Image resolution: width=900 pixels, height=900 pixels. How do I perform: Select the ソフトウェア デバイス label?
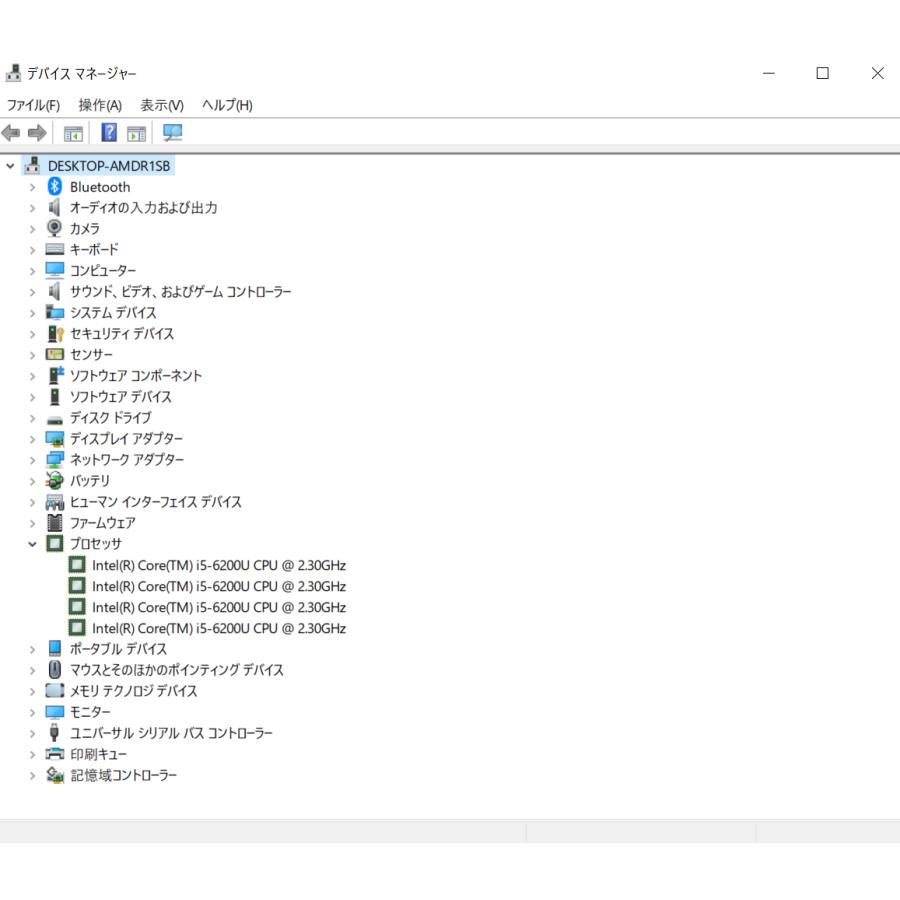[x=121, y=397]
